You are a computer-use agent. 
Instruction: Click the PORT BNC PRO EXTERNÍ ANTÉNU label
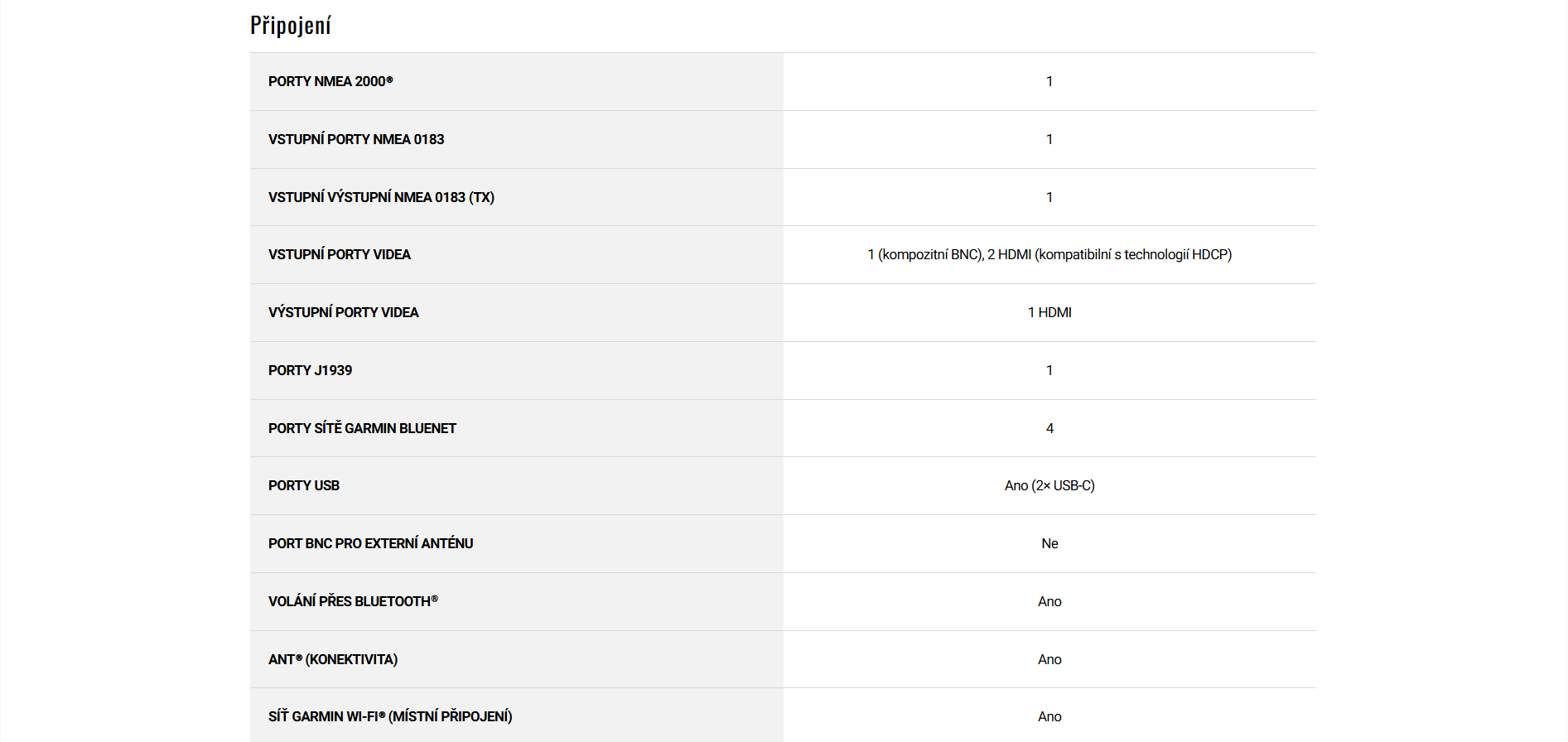click(370, 543)
